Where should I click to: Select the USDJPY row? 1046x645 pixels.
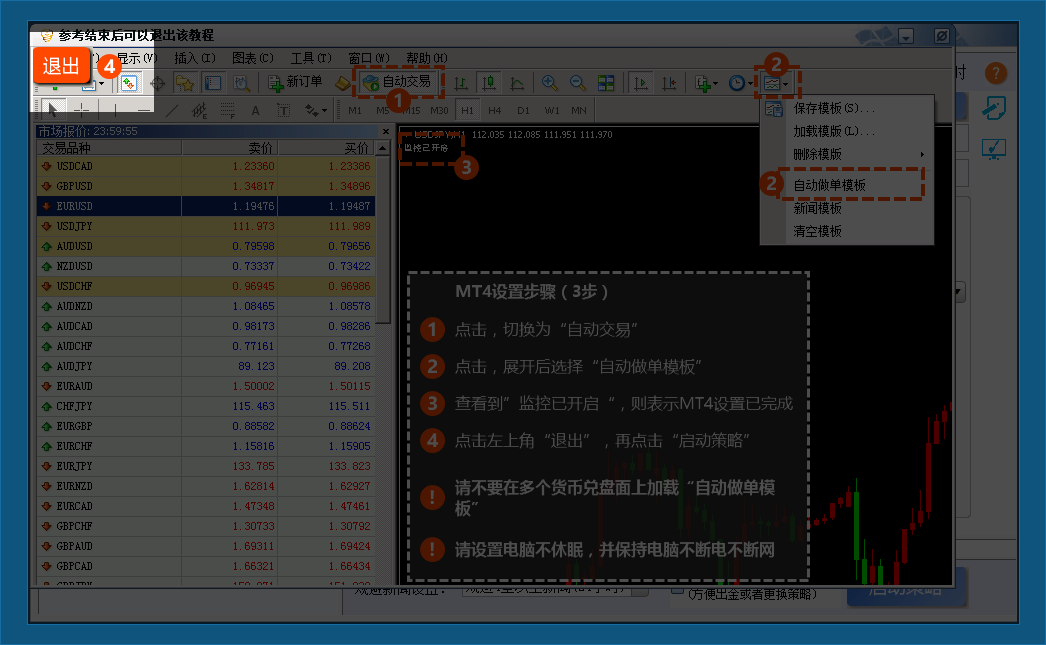click(x=206, y=226)
